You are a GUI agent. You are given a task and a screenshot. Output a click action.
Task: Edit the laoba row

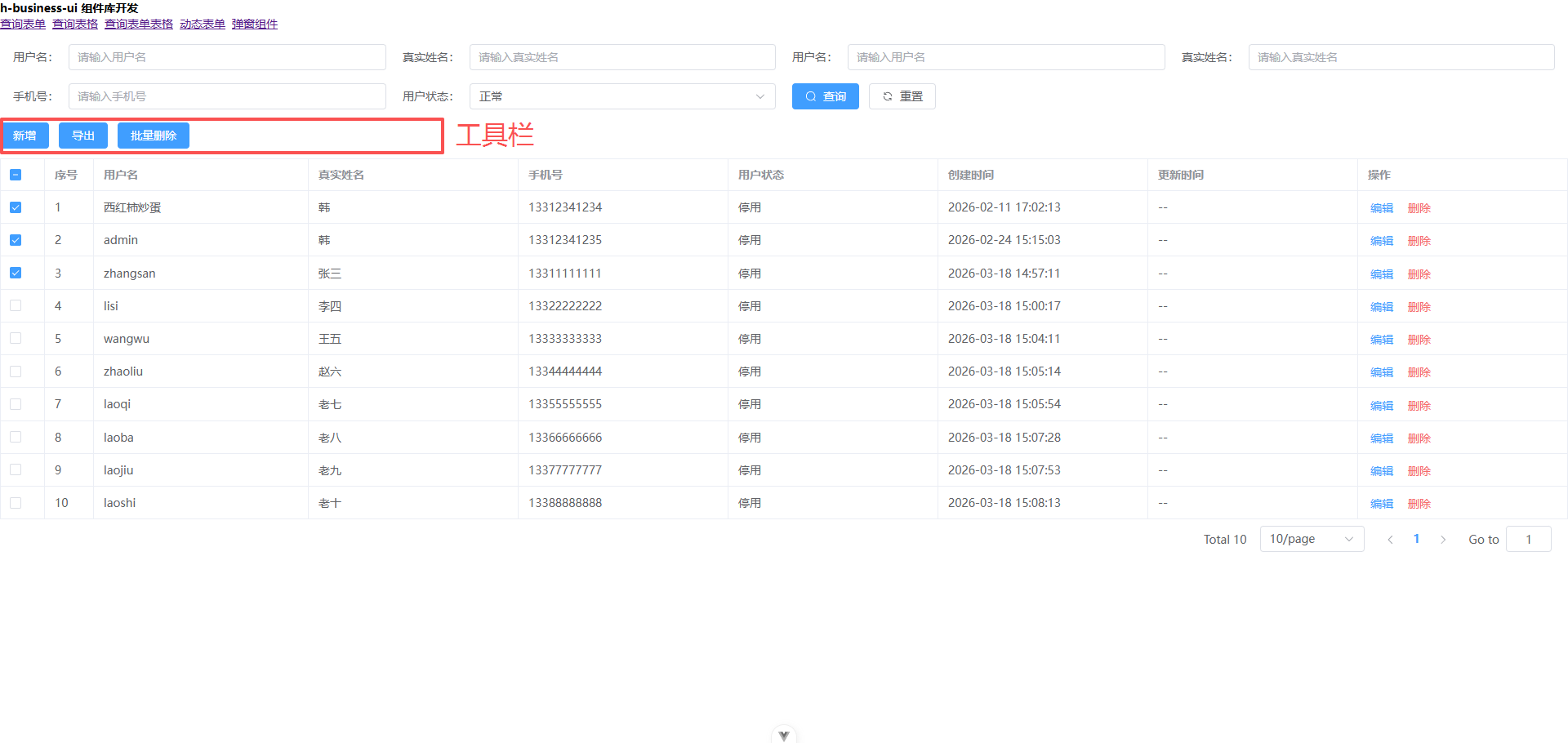tap(1382, 438)
